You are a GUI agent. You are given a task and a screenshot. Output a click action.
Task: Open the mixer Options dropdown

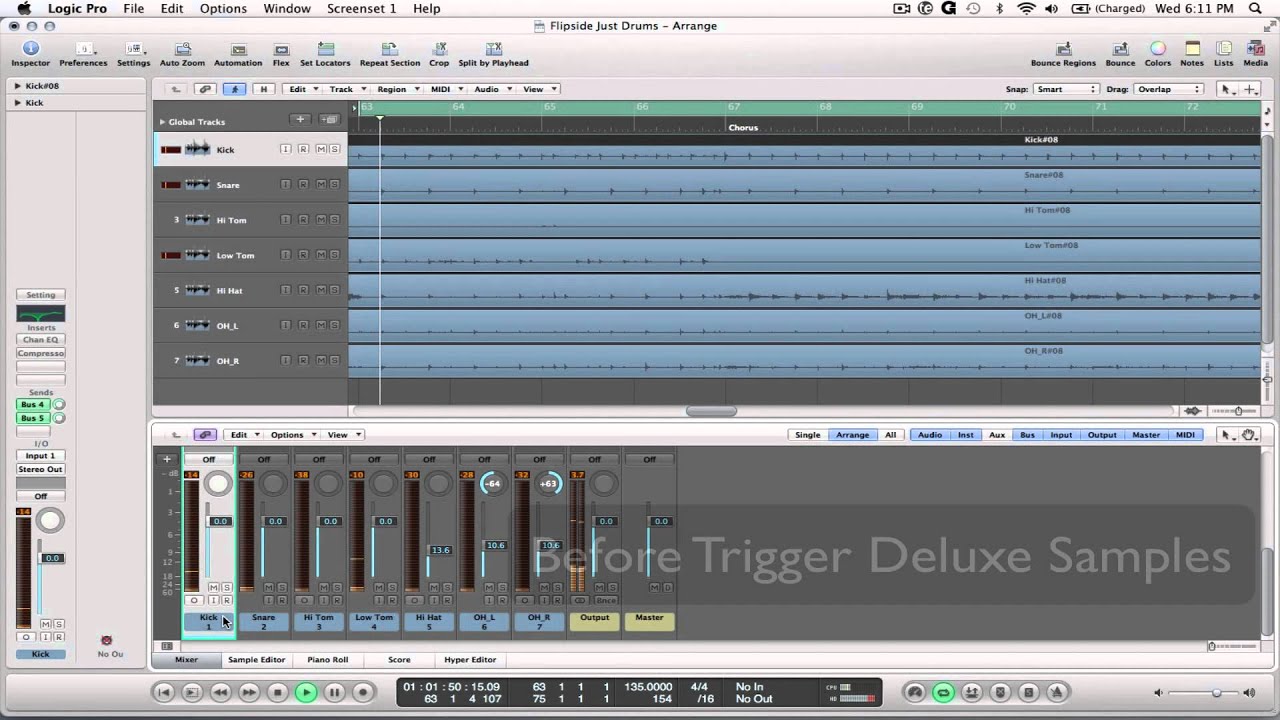click(x=292, y=435)
